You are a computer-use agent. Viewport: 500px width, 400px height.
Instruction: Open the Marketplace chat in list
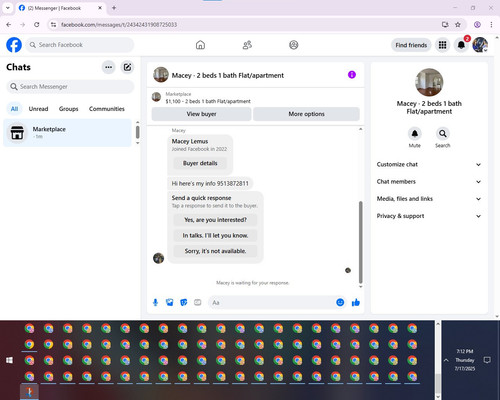(68, 133)
